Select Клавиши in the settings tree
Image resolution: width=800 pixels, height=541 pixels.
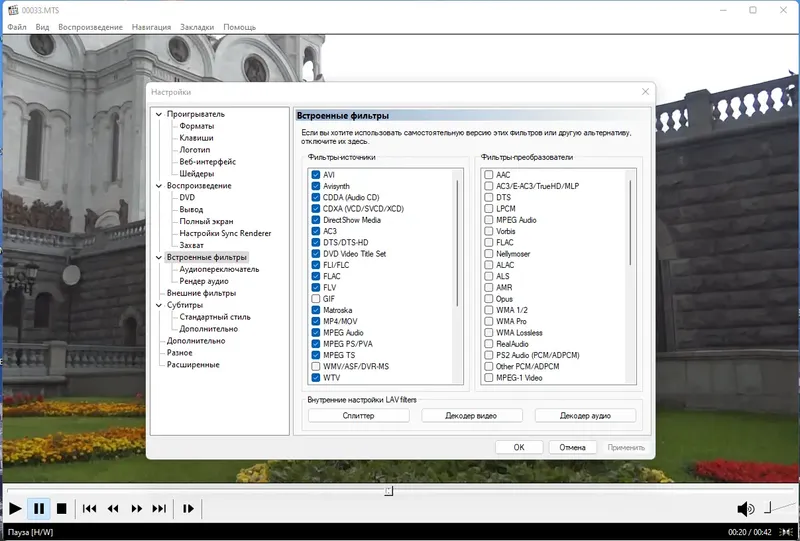pyautogui.click(x=196, y=138)
